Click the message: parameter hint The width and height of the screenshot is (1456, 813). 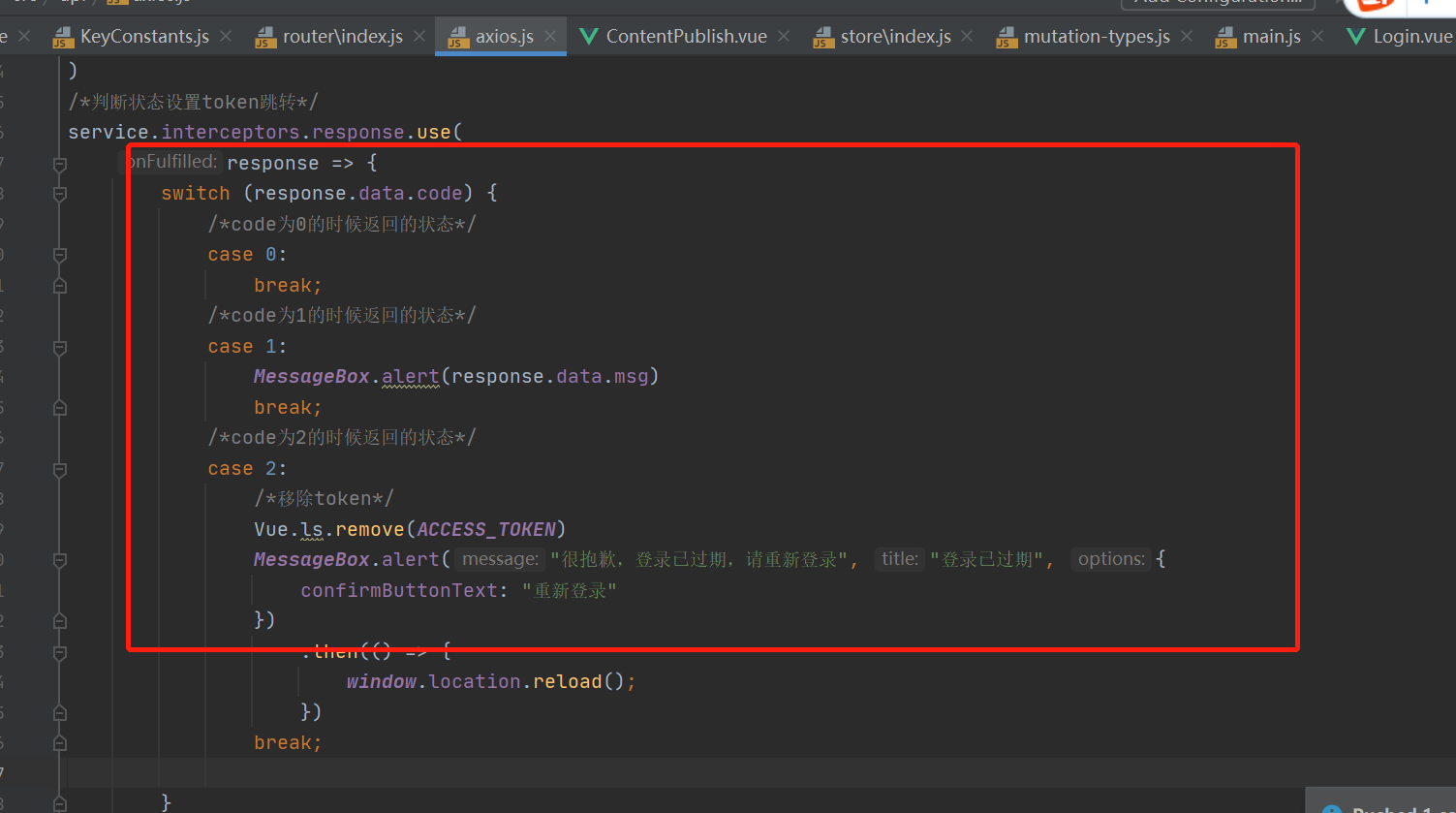[x=500, y=559]
